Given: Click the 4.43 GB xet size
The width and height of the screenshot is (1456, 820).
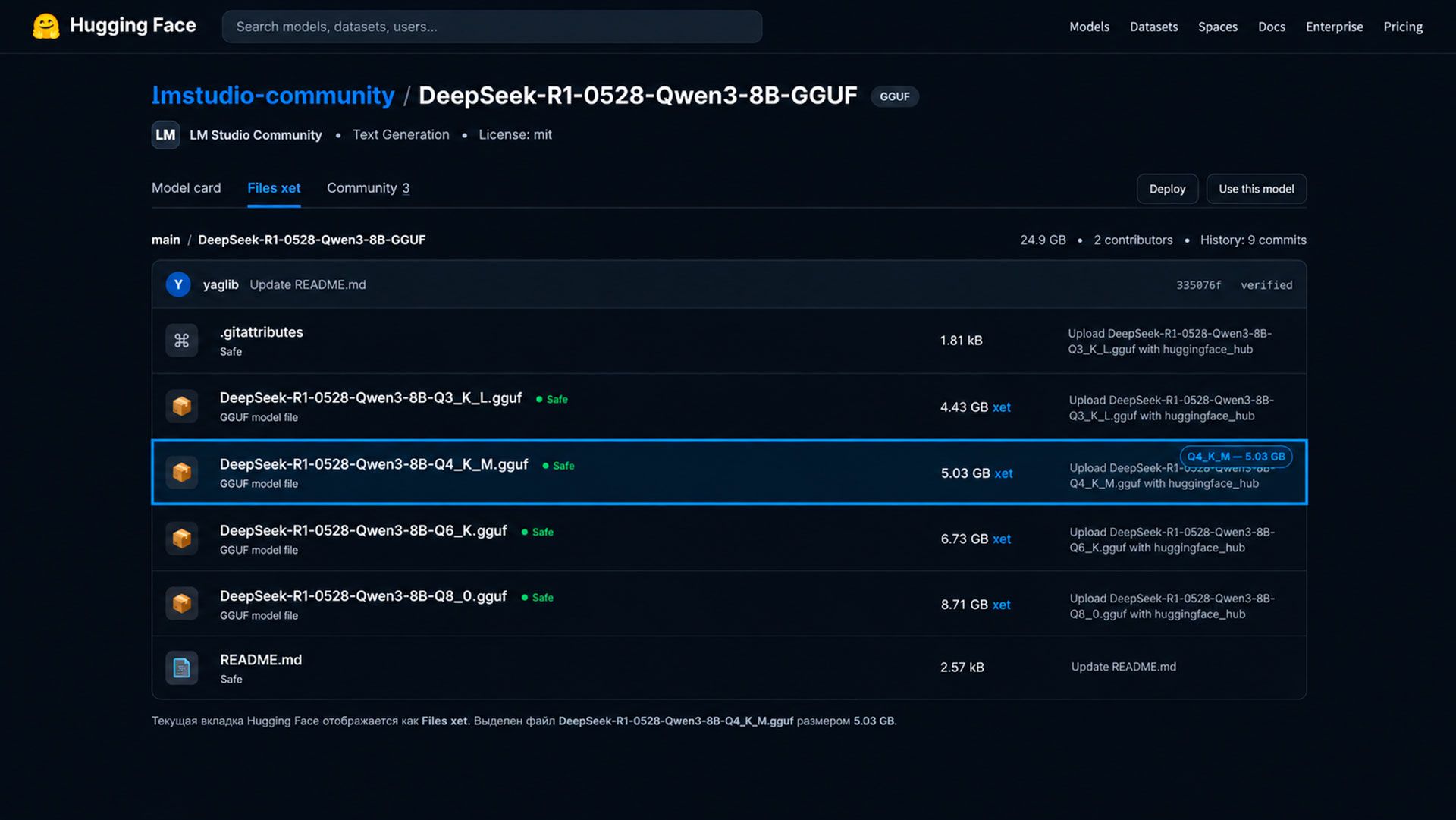Looking at the screenshot, I should tap(975, 407).
